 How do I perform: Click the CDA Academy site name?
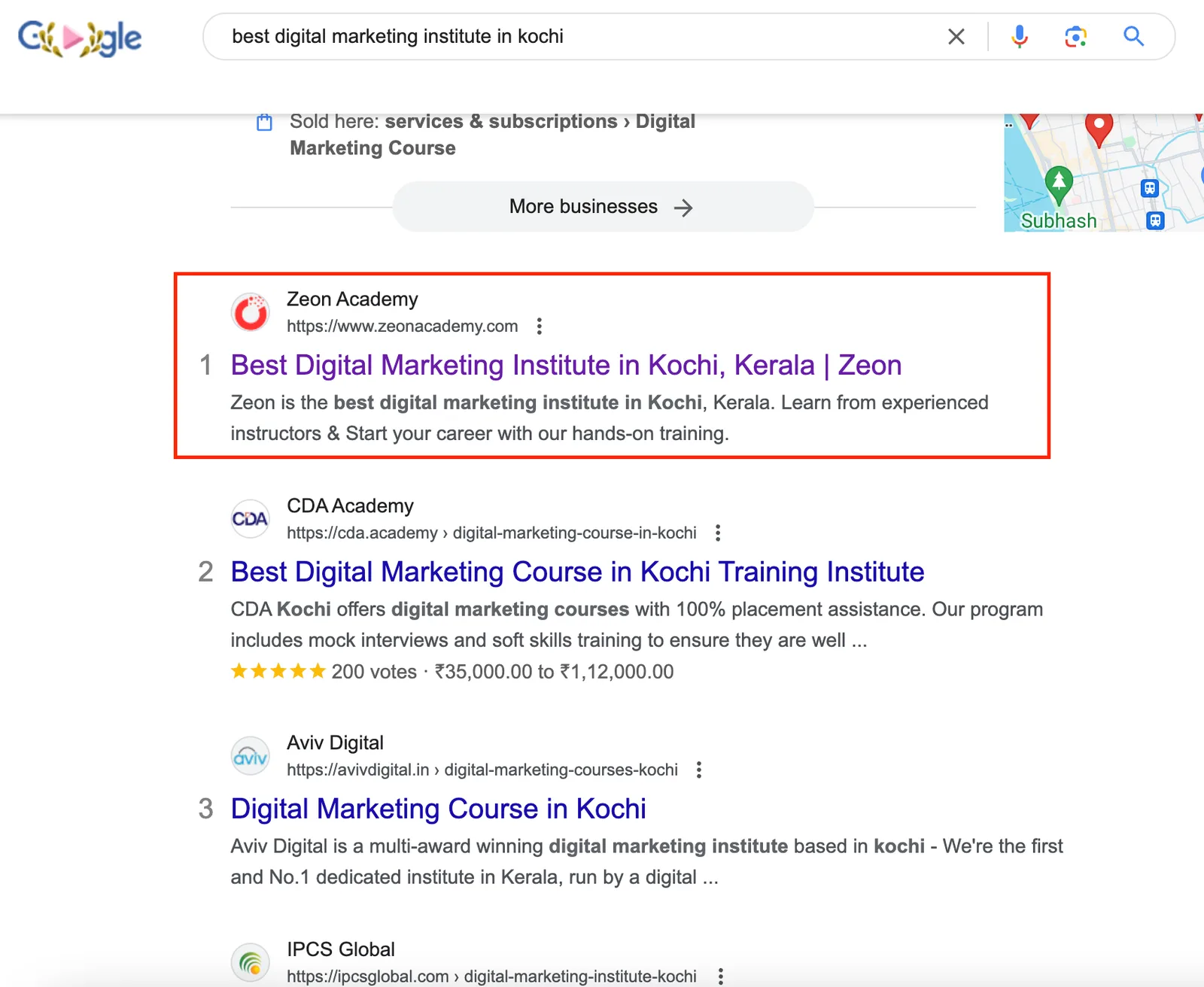click(350, 506)
